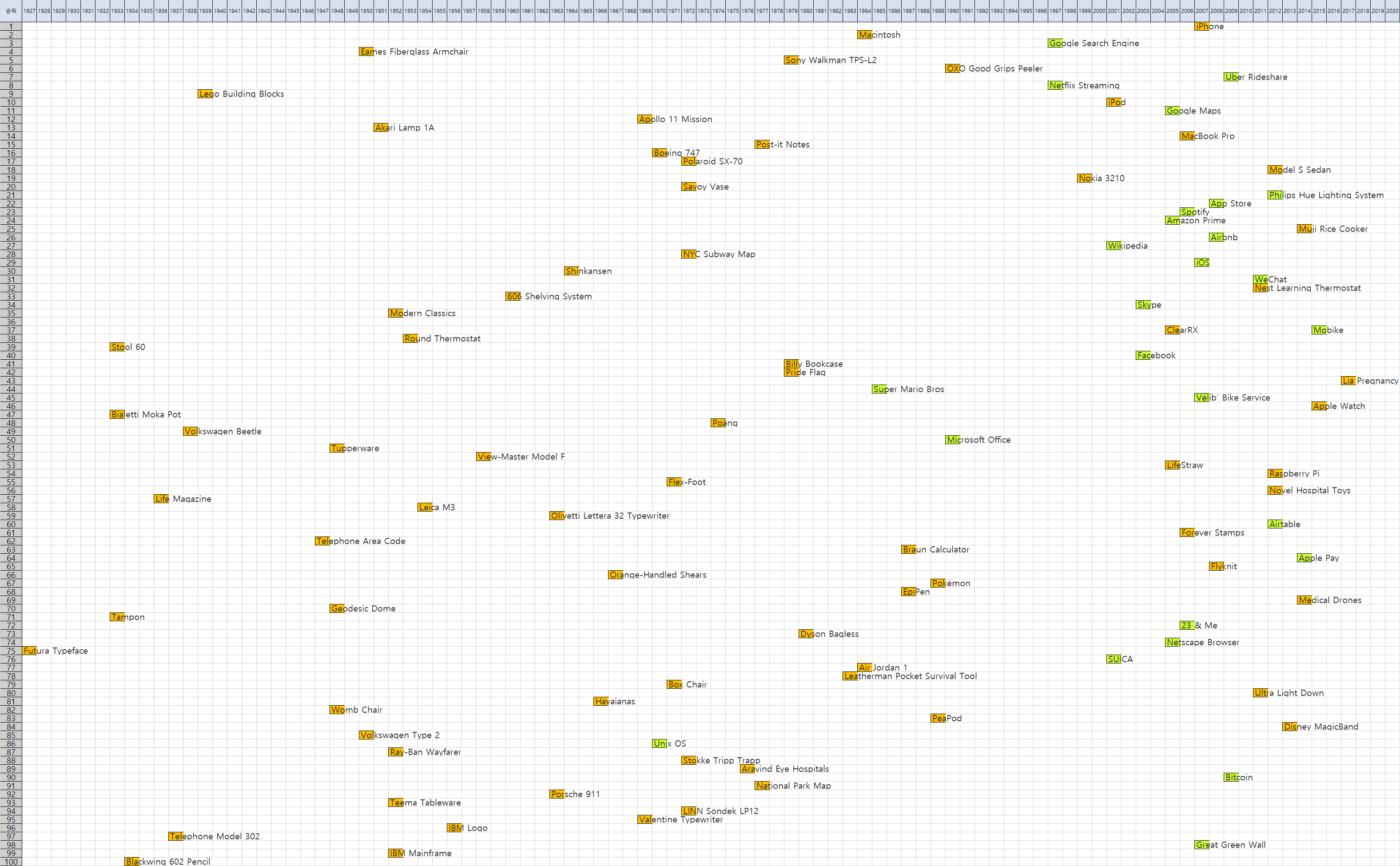Select the green Google Search Engine cell
Screen dimensions: 1400x866
[x=1055, y=44]
